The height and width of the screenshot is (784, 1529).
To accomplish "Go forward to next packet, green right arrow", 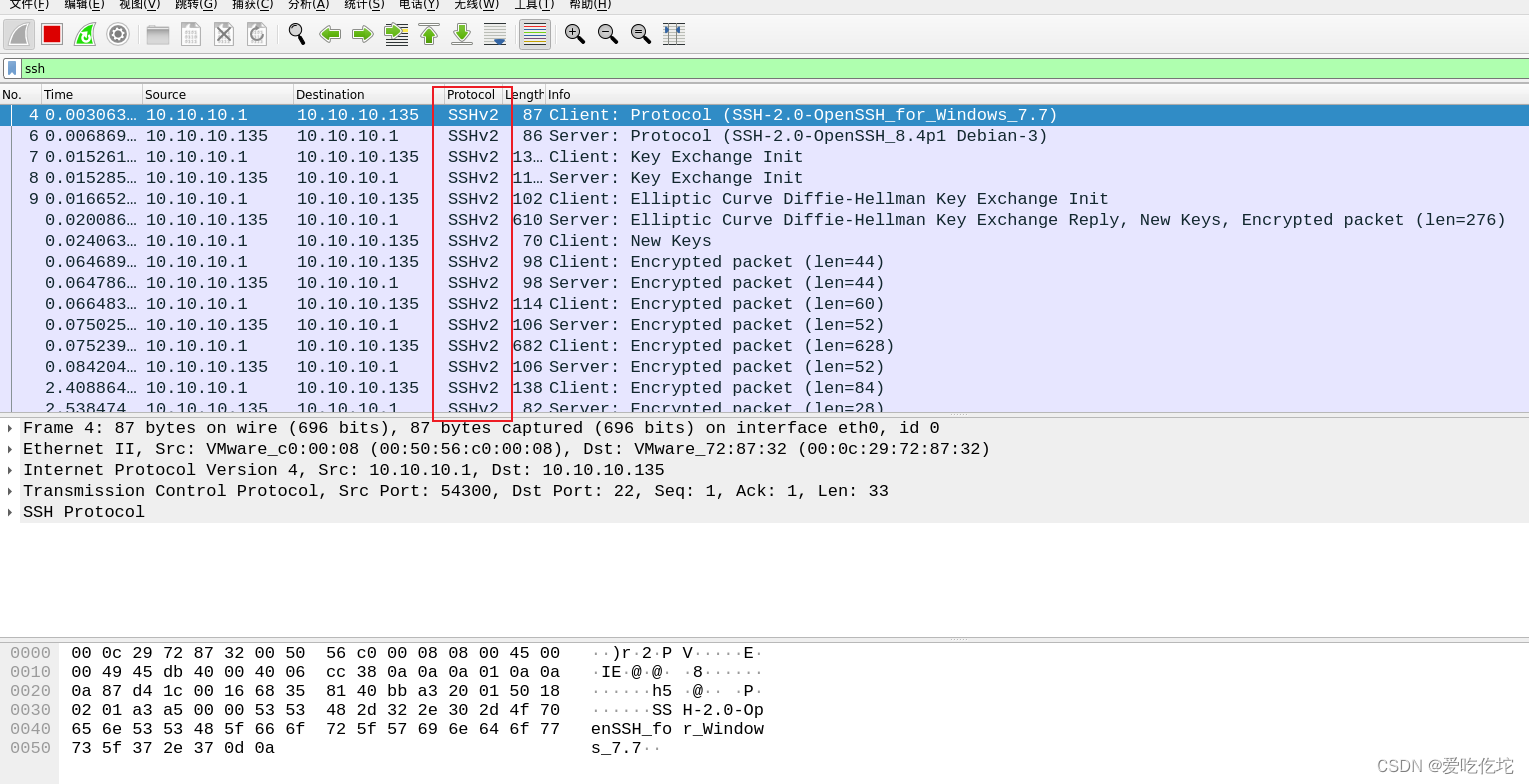I will [363, 34].
